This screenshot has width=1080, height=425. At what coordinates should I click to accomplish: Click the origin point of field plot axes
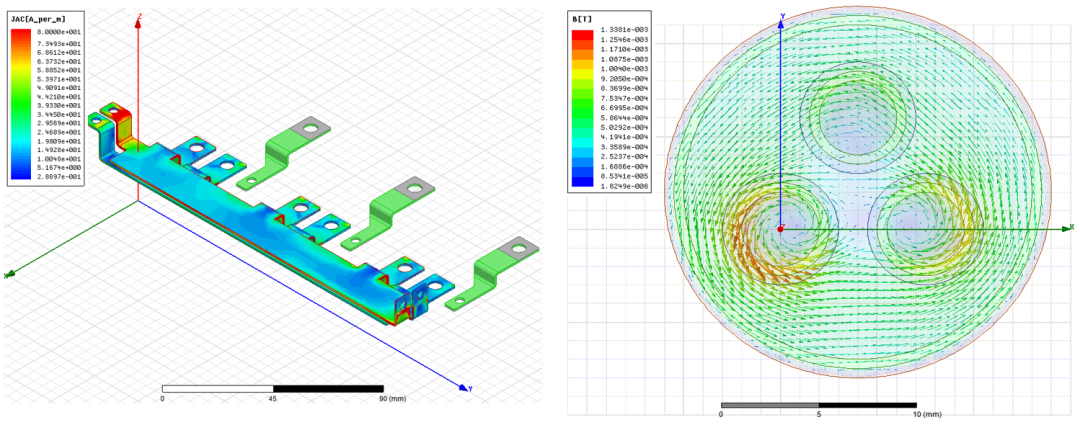[780, 229]
